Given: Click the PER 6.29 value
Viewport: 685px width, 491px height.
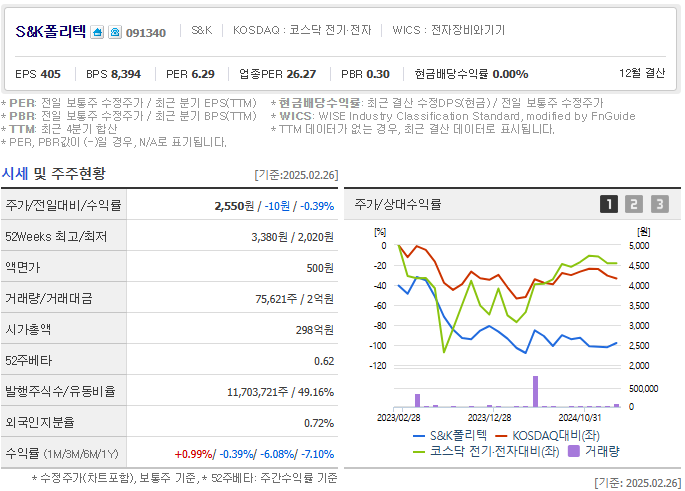Looking at the screenshot, I should click(x=190, y=74).
